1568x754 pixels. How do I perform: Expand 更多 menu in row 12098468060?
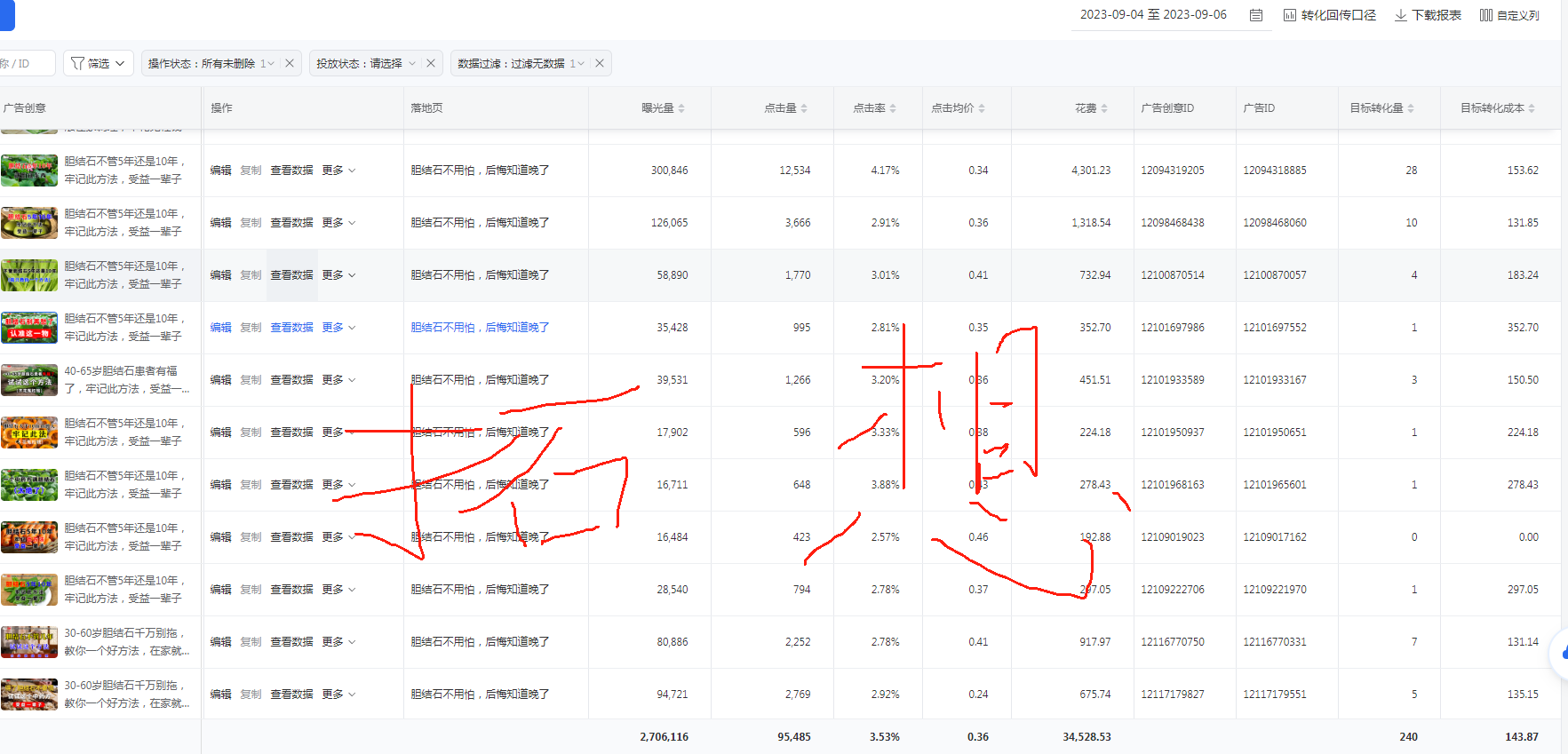[x=338, y=223]
